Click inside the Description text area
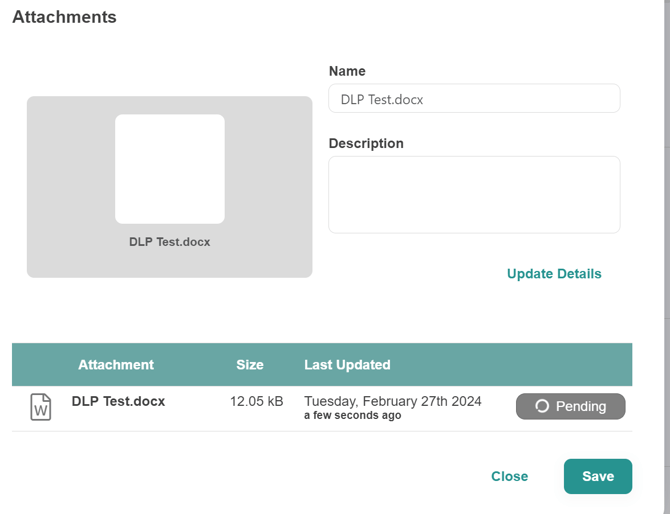 tap(474, 195)
